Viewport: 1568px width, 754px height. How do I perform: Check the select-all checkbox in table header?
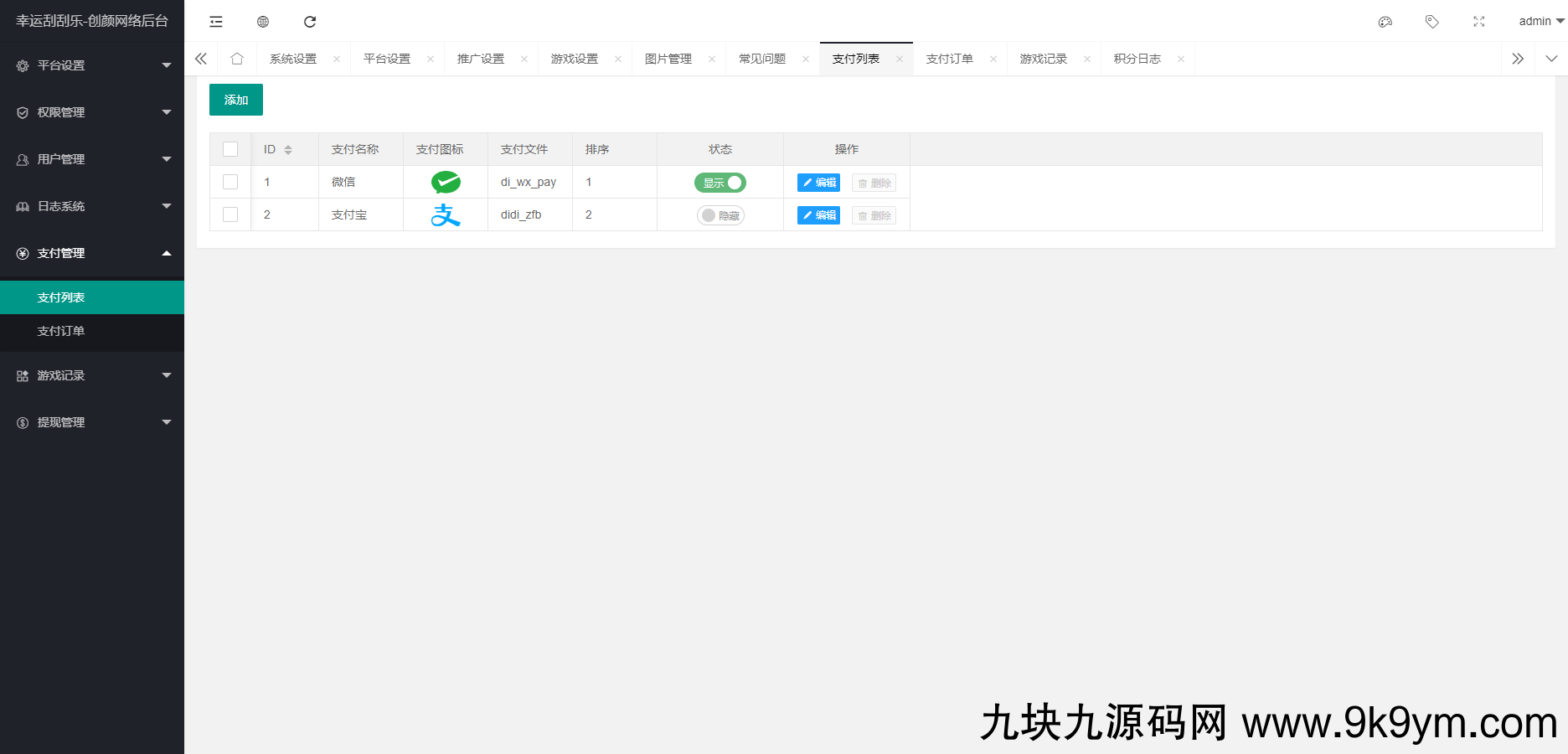click(x=230, y=148)
